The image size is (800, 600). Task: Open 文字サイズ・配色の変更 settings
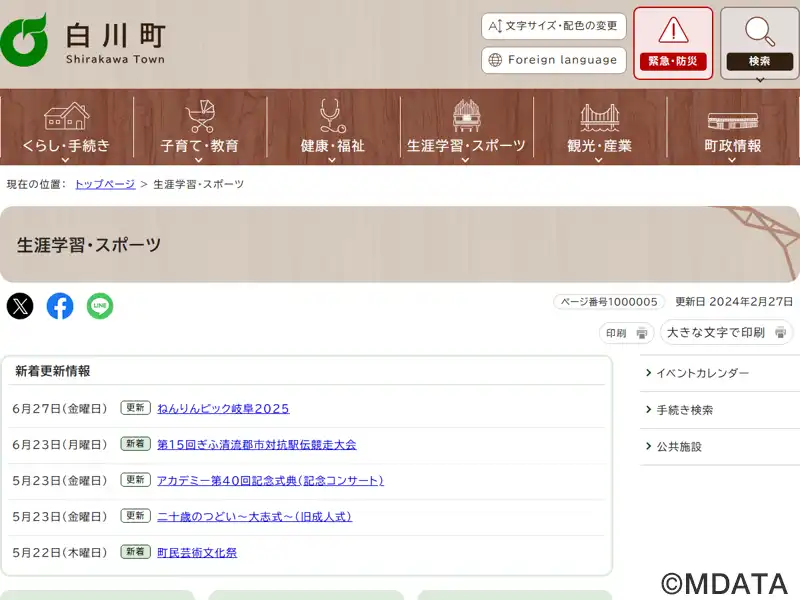pos(554,26)
